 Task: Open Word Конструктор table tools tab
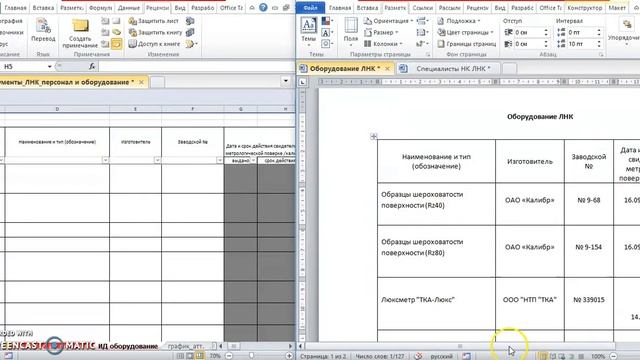coord(584,8)
